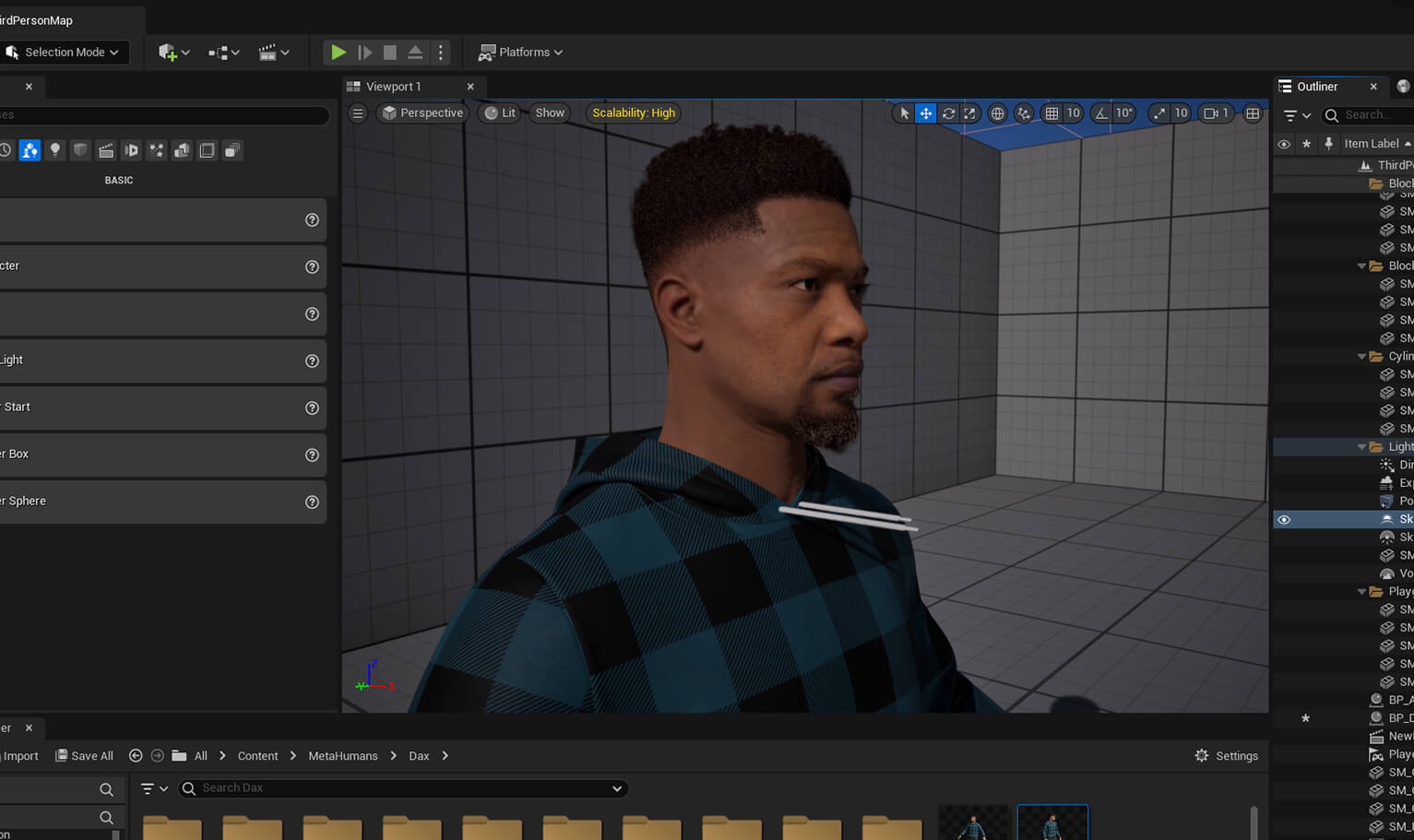Open camera speed setting
The width and height of the screenshot is (1414, 840).
1216,113
